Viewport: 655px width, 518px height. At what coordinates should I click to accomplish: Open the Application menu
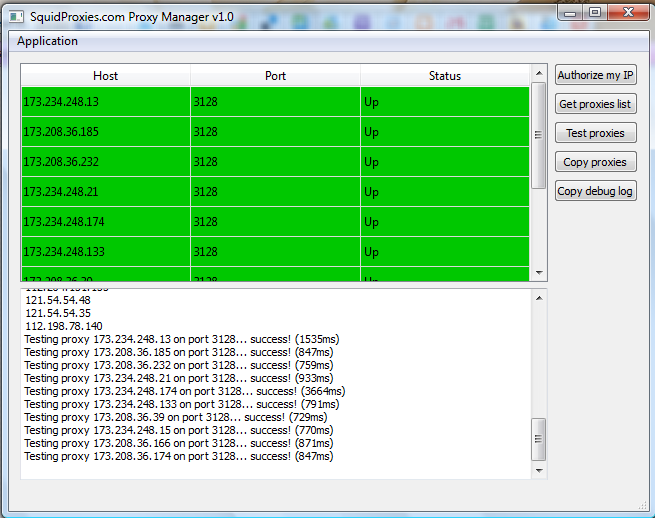click(47, 41)
